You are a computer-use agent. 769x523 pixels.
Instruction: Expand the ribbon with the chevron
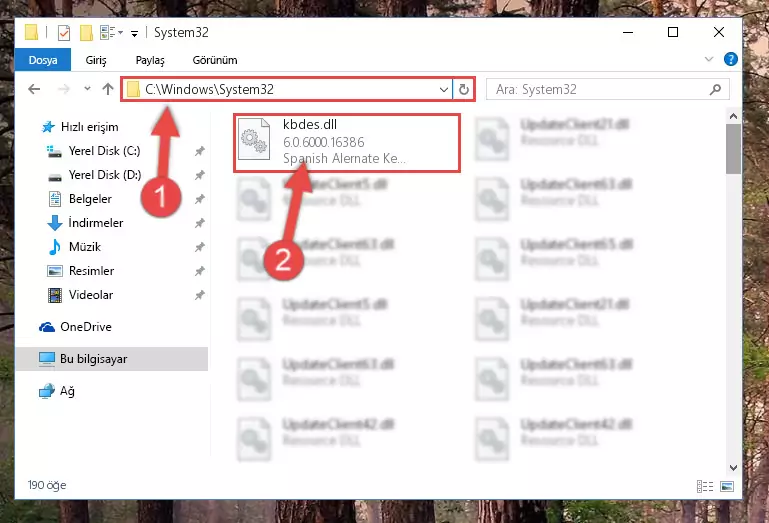pyautogui.click(x=708, y=59)
